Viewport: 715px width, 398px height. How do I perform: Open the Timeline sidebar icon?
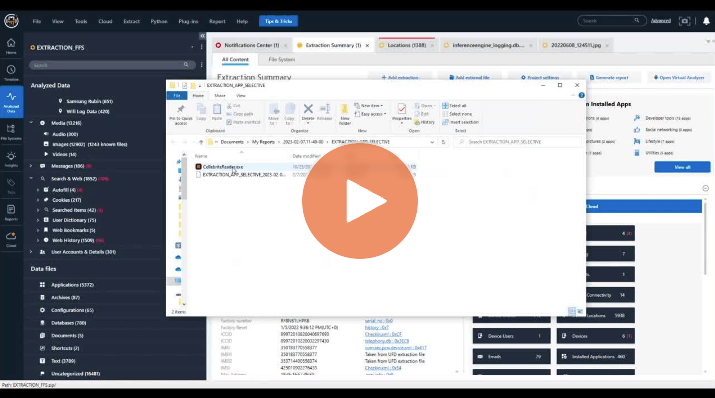pyautogui.click(x=11, y=72)
